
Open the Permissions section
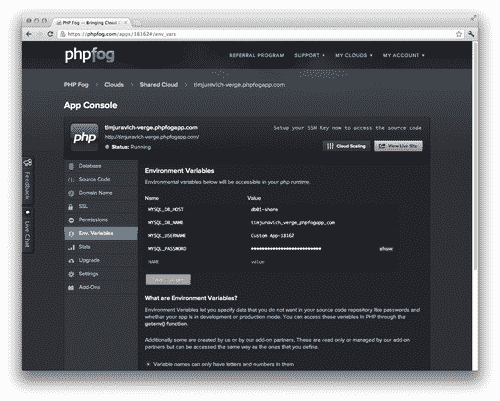point(101,220)
